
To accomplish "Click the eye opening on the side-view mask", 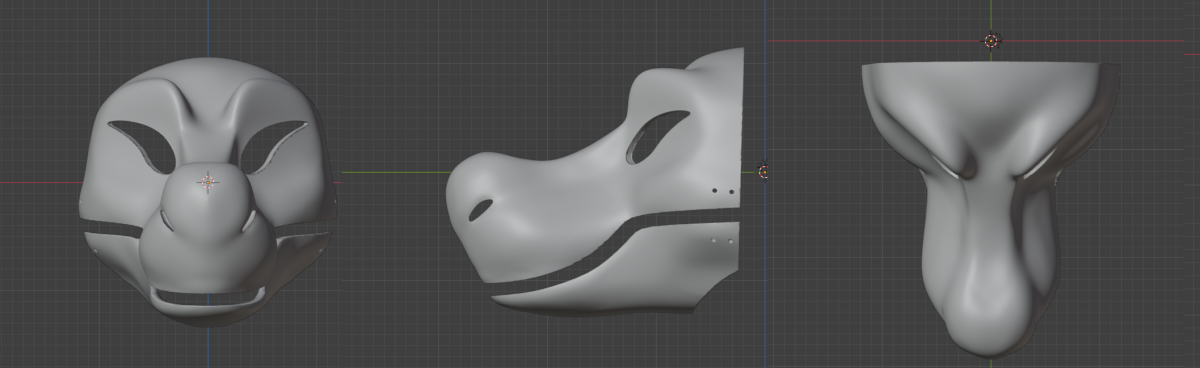I will point(658,137).
